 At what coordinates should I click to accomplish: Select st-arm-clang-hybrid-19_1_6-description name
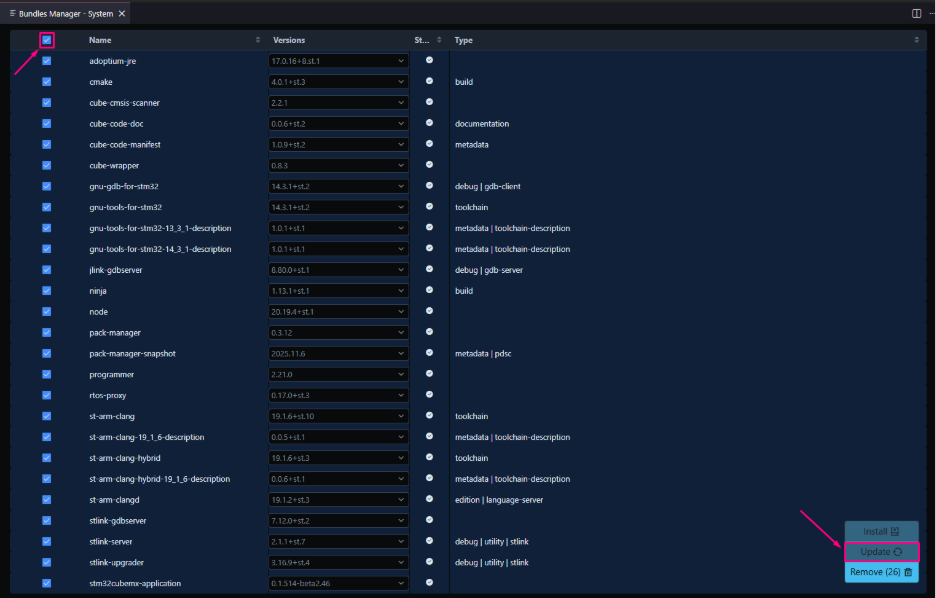point(159,479)
